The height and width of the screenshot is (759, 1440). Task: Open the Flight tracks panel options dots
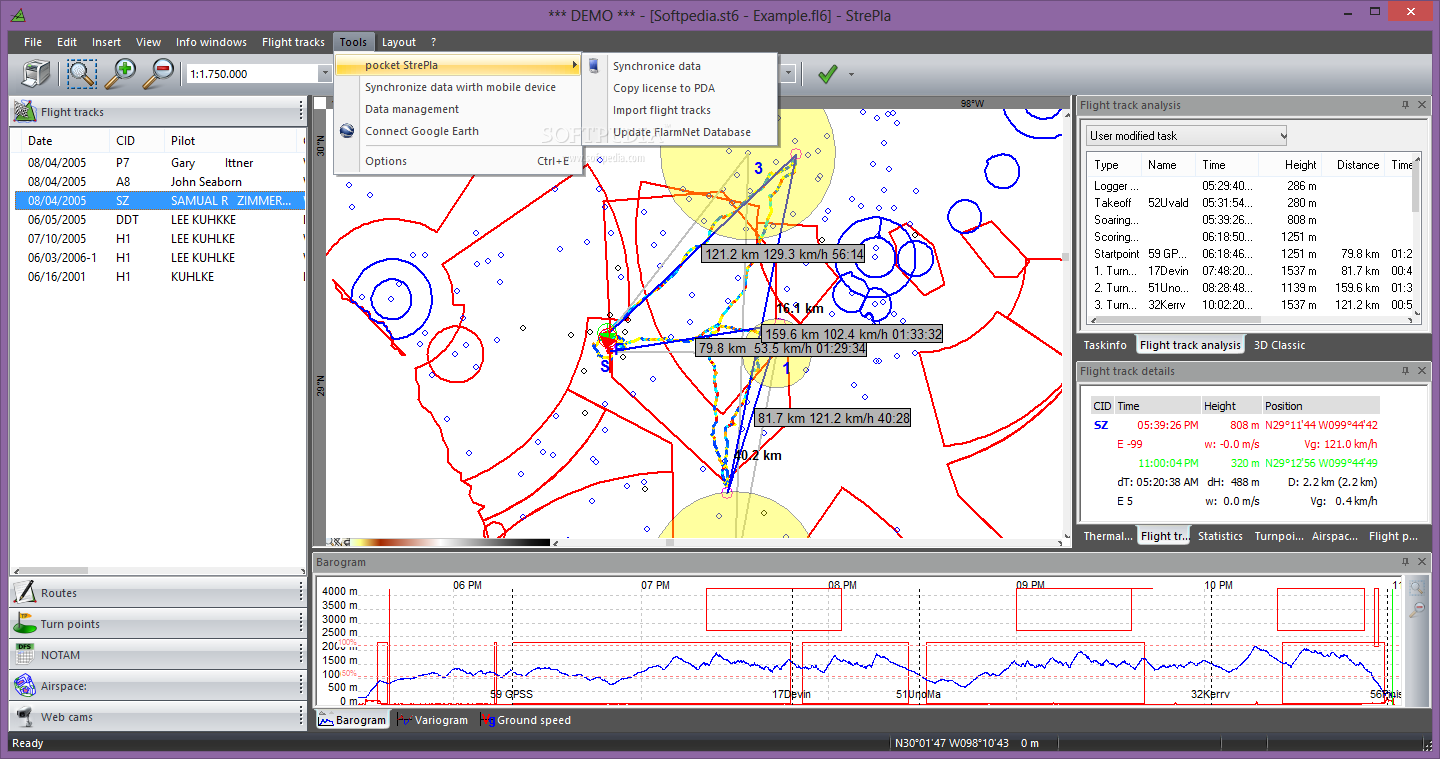click(x=300, y=112)
